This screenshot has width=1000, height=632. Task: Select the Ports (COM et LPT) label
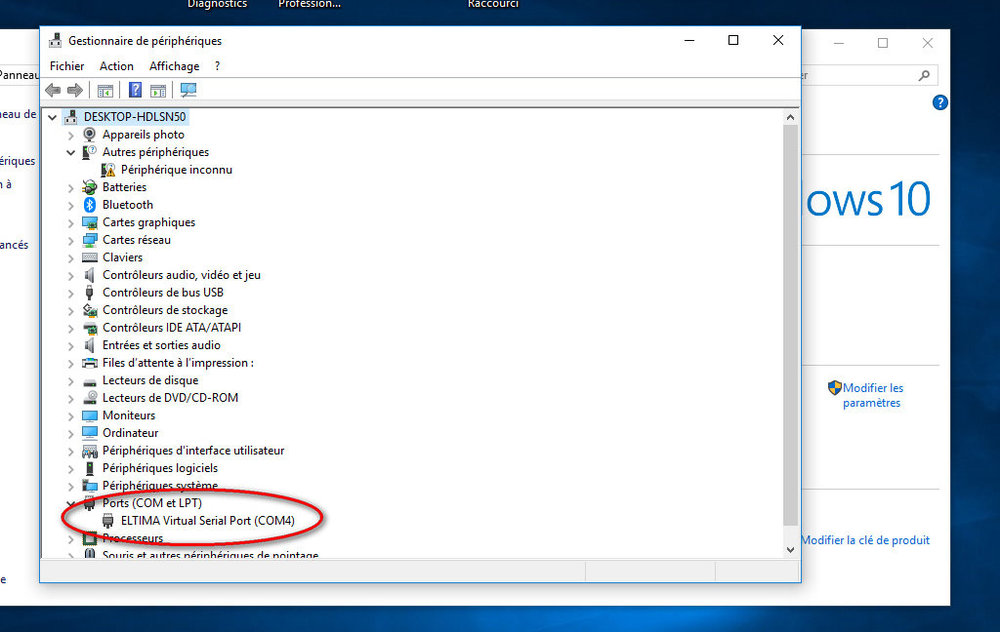point(152,503)
